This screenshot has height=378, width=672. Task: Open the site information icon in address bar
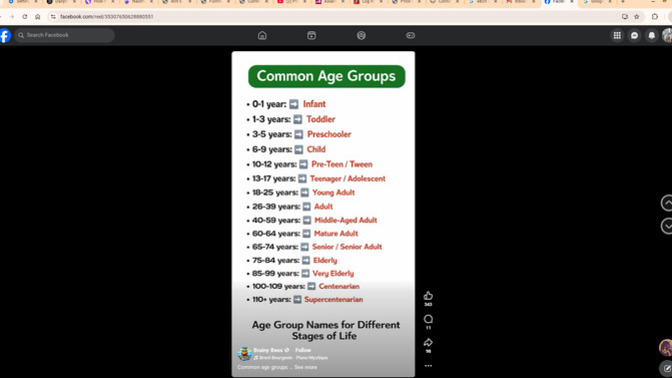[53, 17]
